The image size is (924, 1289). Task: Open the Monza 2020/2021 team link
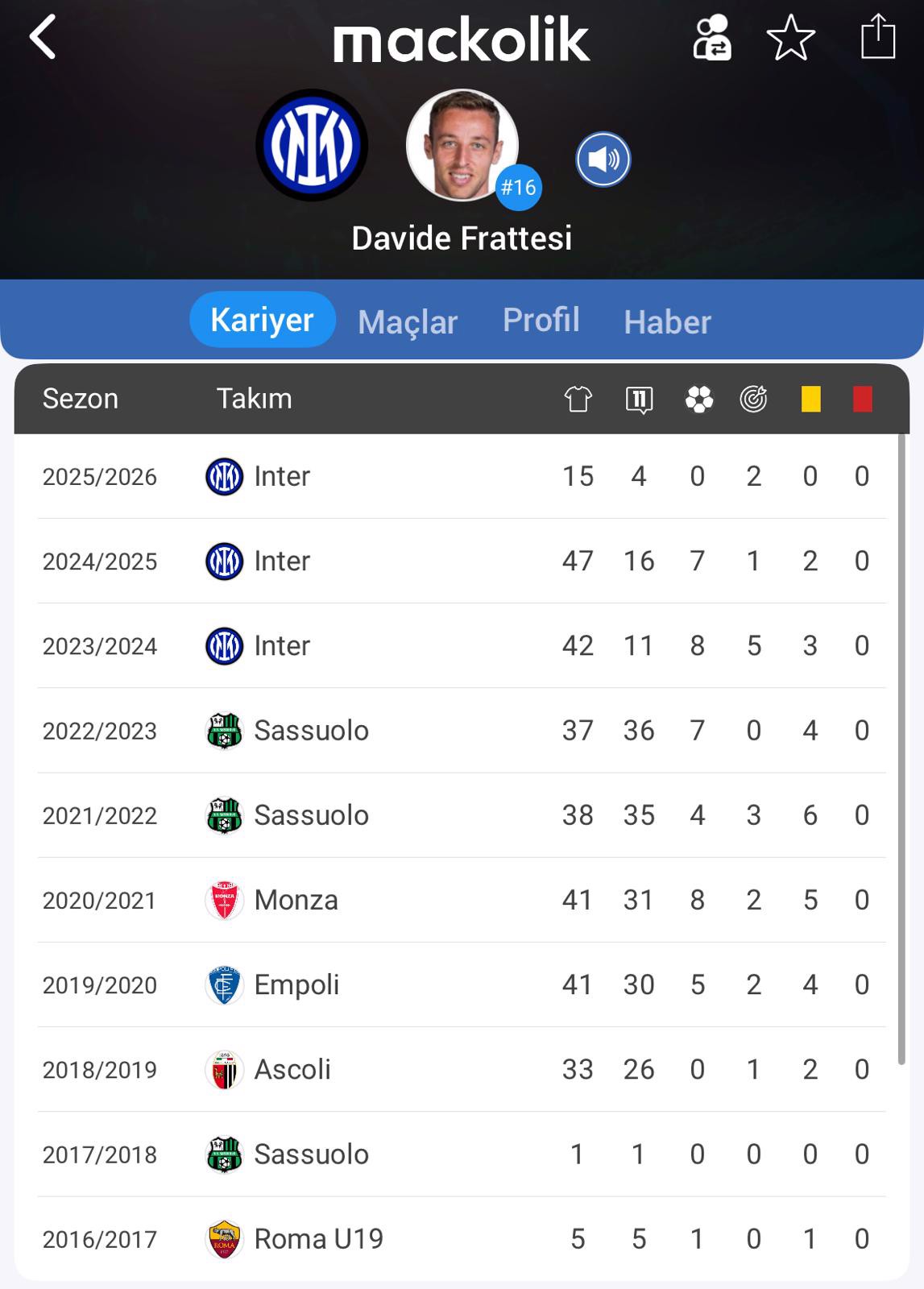click(x=296, y=900)
